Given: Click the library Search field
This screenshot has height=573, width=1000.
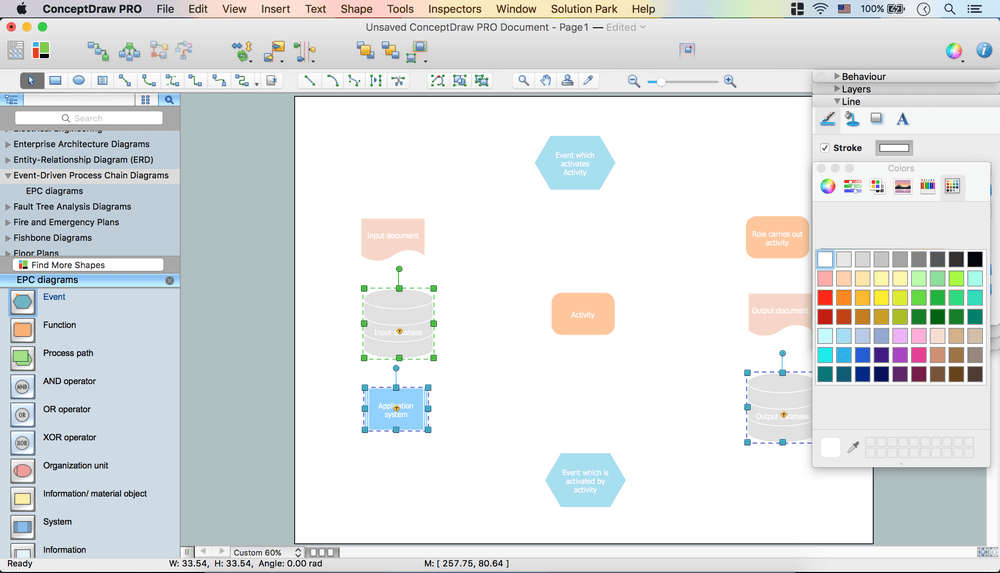Looking at the screenshot, I should click(x=88, y=118).
